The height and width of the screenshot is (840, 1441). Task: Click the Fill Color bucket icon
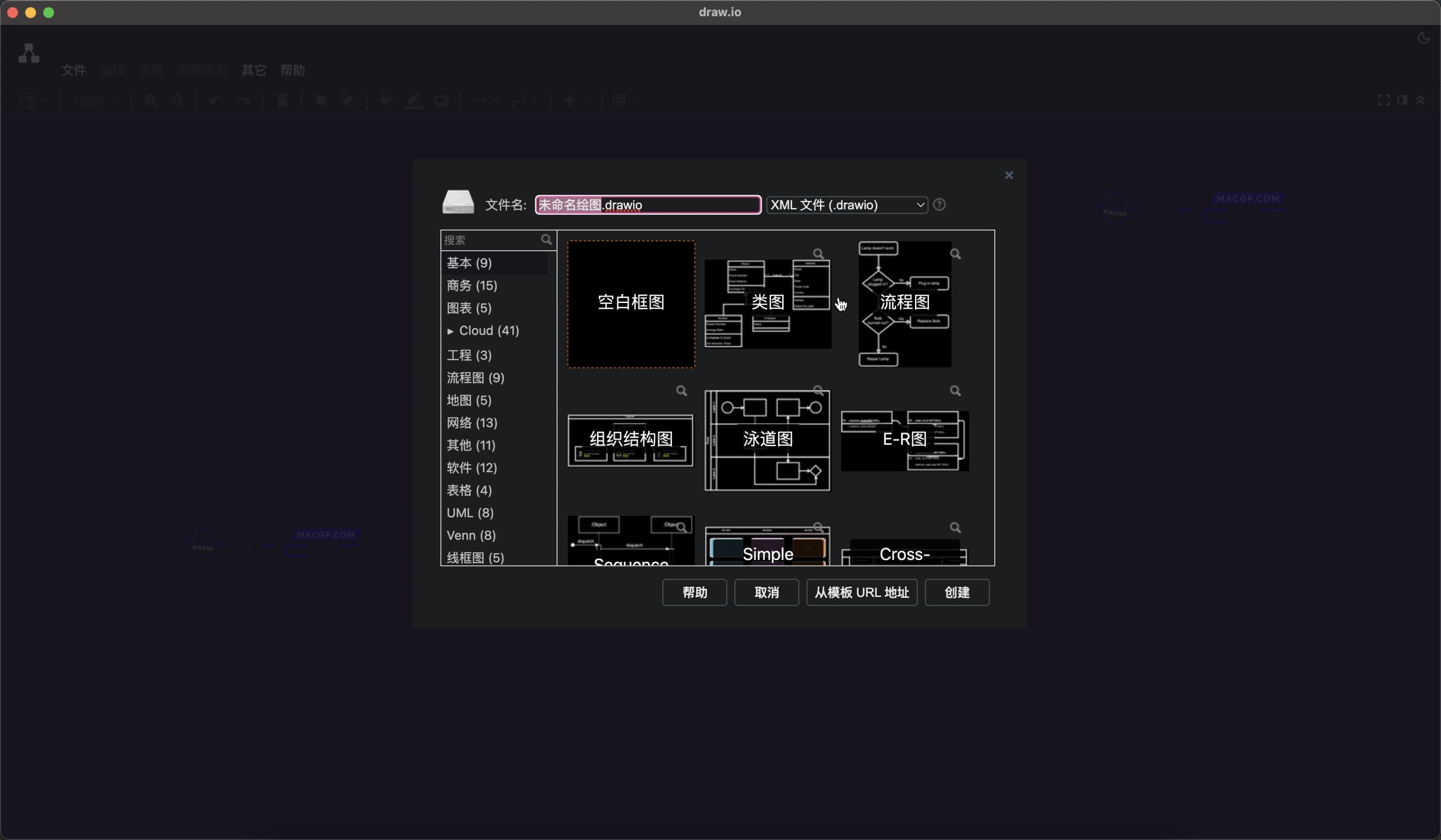coord(387,101)
